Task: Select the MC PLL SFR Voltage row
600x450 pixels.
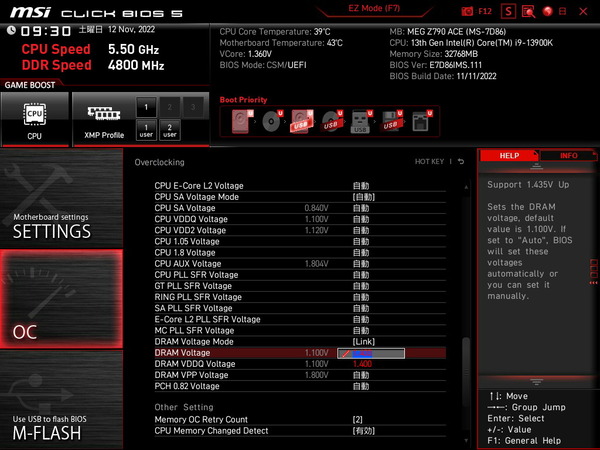Action: click(x=300, y=330)
